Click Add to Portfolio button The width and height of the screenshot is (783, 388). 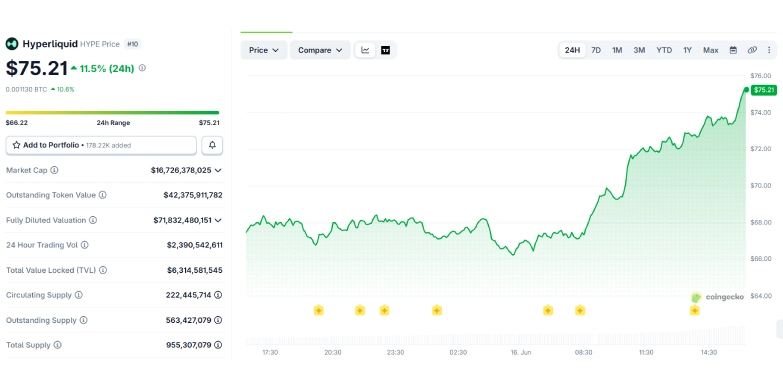101,145
